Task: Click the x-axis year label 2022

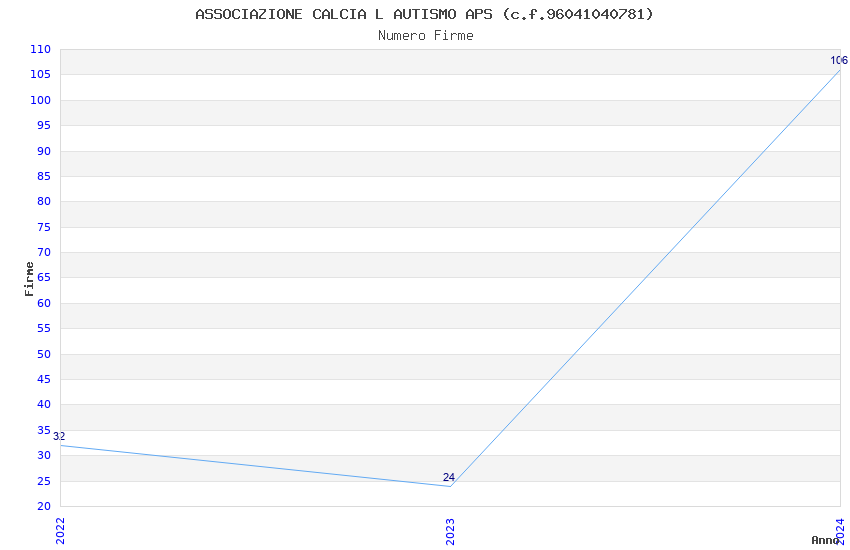Action: [x=60, y=531]
